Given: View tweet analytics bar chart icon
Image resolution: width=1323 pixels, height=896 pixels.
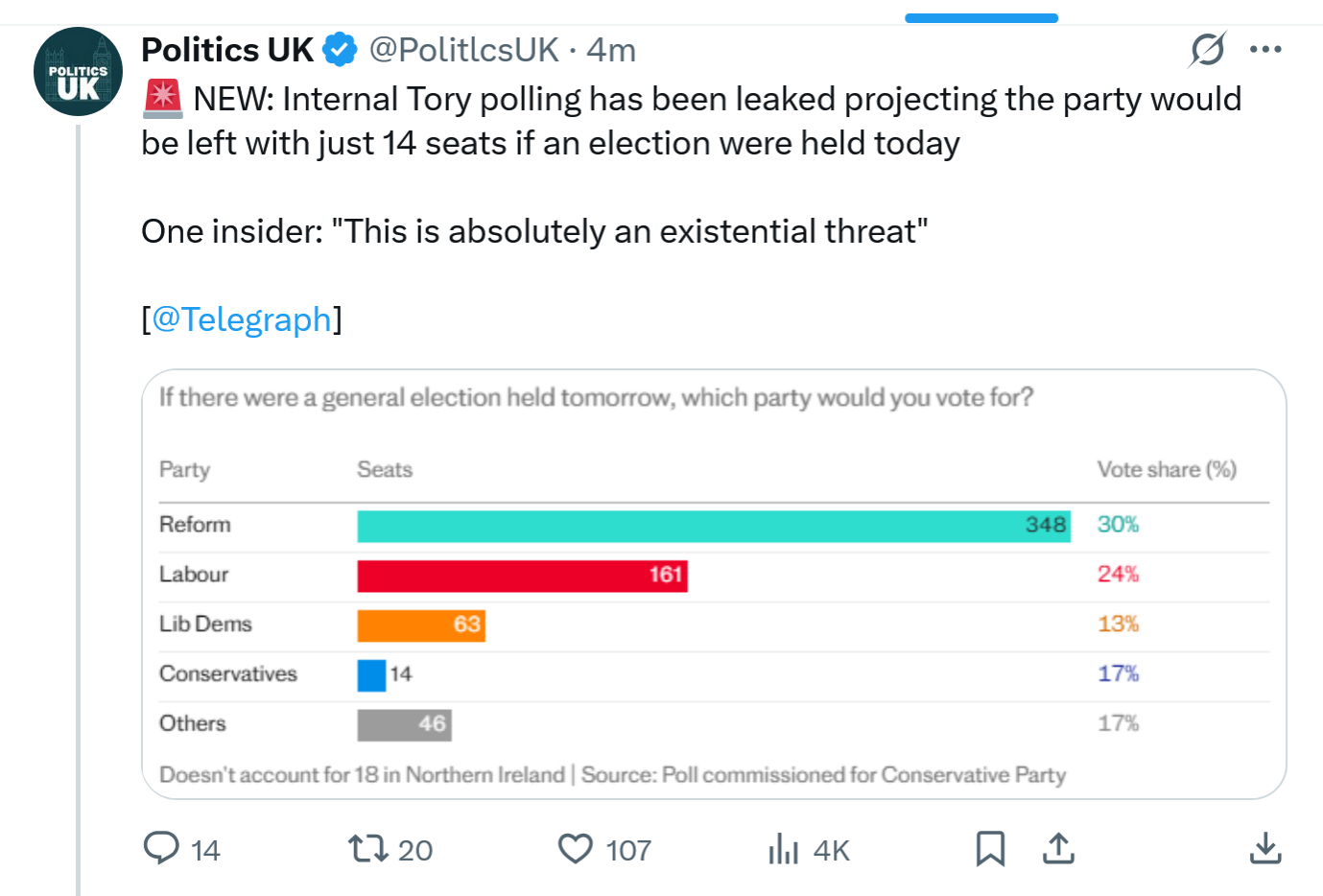Looking at the screenshot, I should pyautogui.click(x=783, y=848).
